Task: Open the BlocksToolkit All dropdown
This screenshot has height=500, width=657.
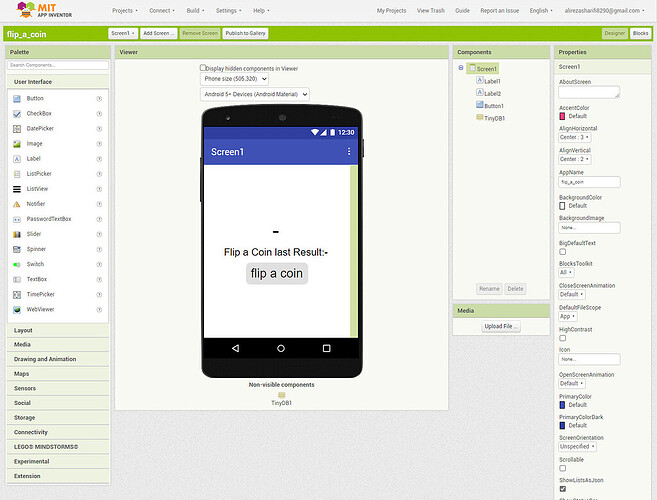Action: (566, 272)
